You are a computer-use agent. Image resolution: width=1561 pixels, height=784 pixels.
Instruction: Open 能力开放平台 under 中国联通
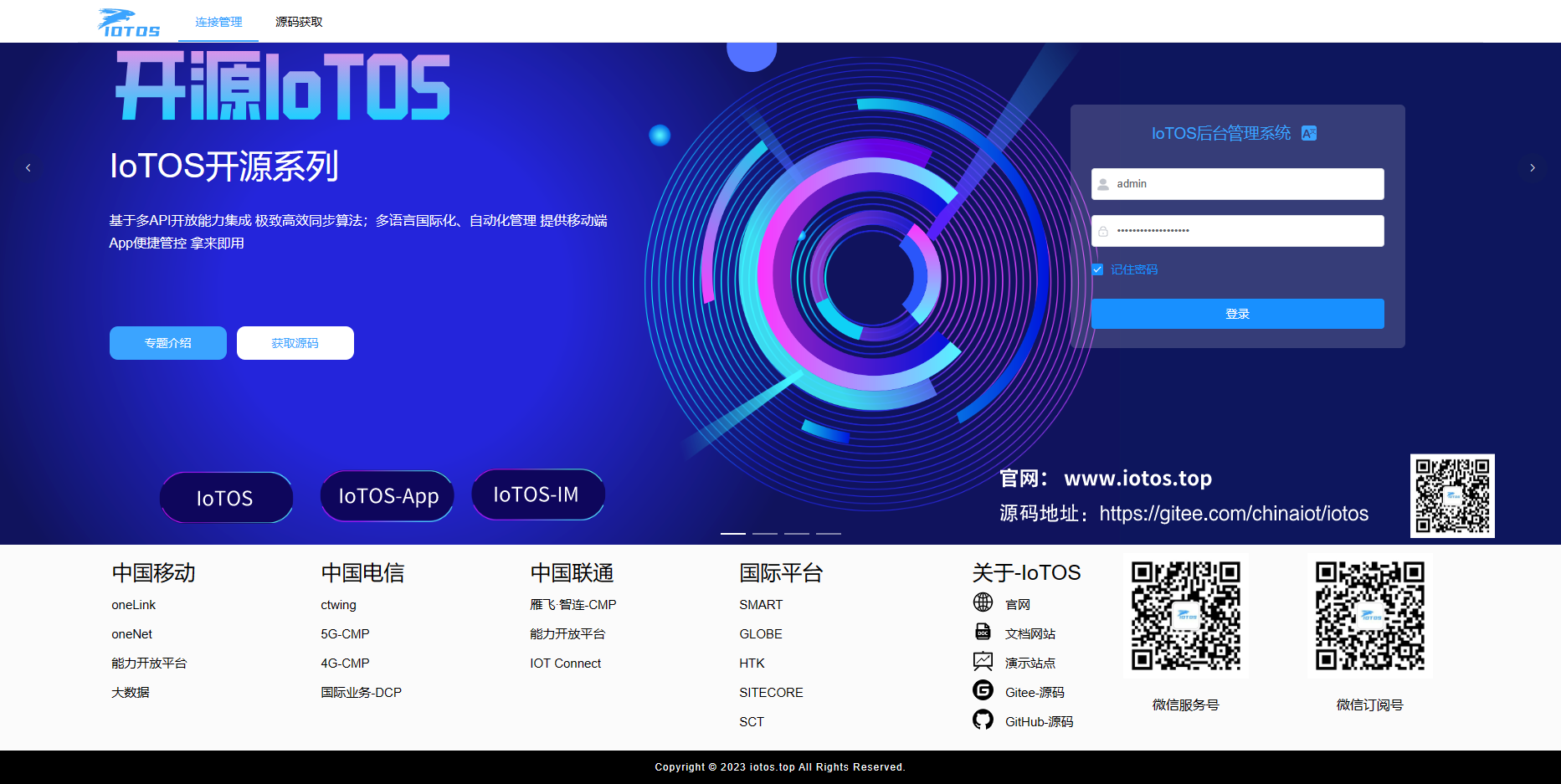tap(567, 634)
